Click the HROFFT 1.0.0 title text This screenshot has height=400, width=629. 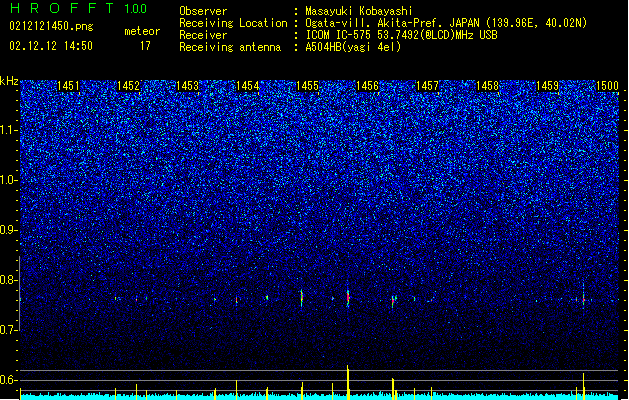pyautogui.click(x=79, y=8)
